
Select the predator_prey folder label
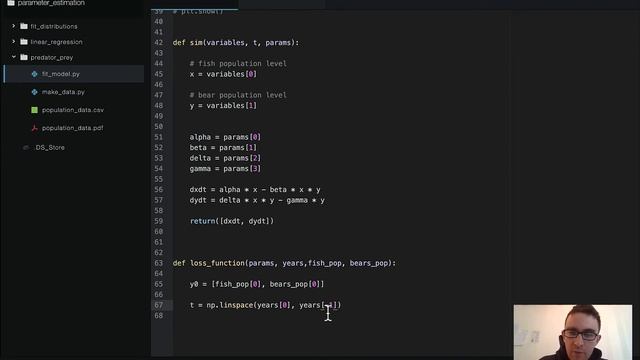[51, 58]
